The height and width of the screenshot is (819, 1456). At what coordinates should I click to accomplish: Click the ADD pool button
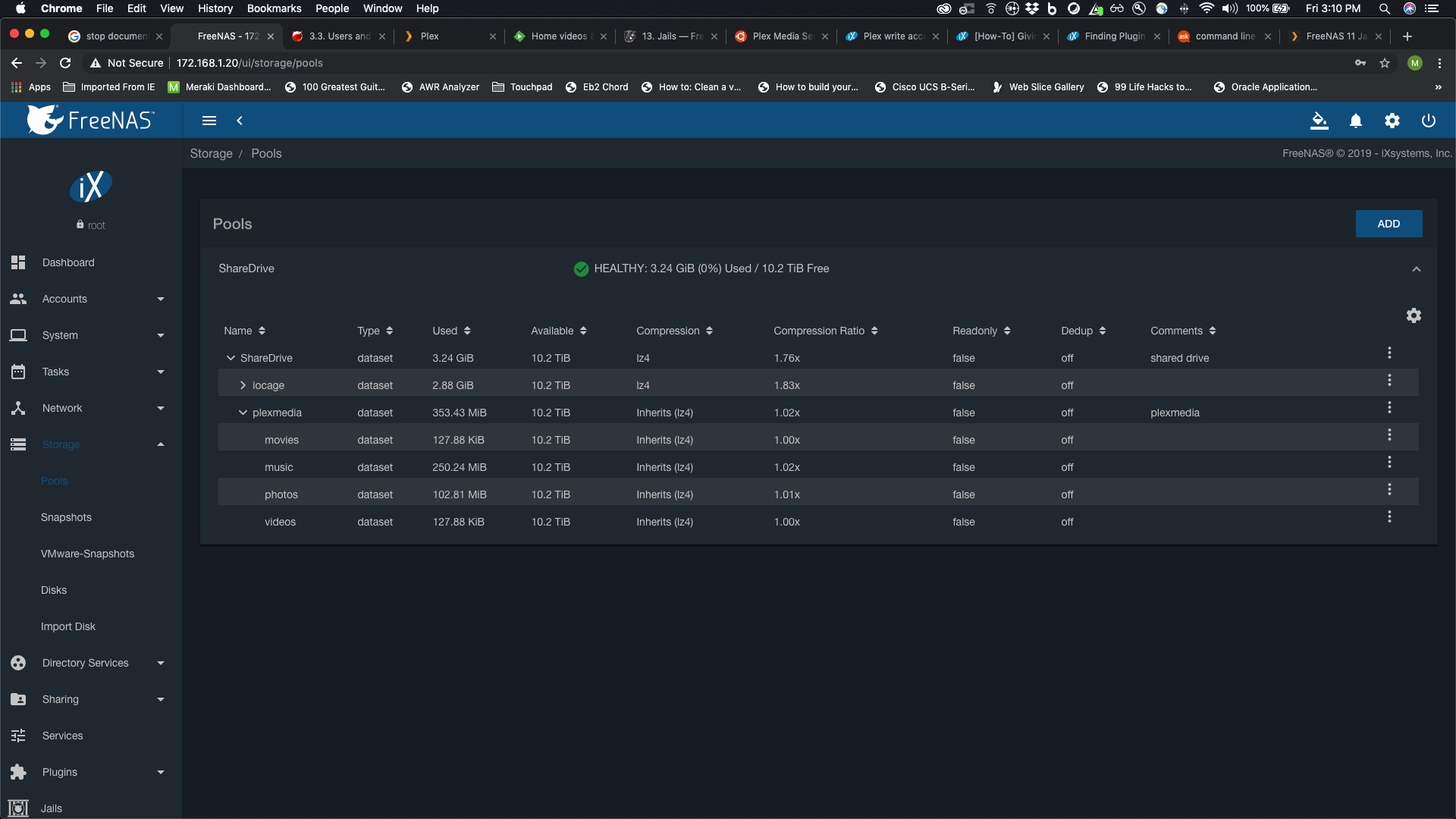coord(1388,224)
